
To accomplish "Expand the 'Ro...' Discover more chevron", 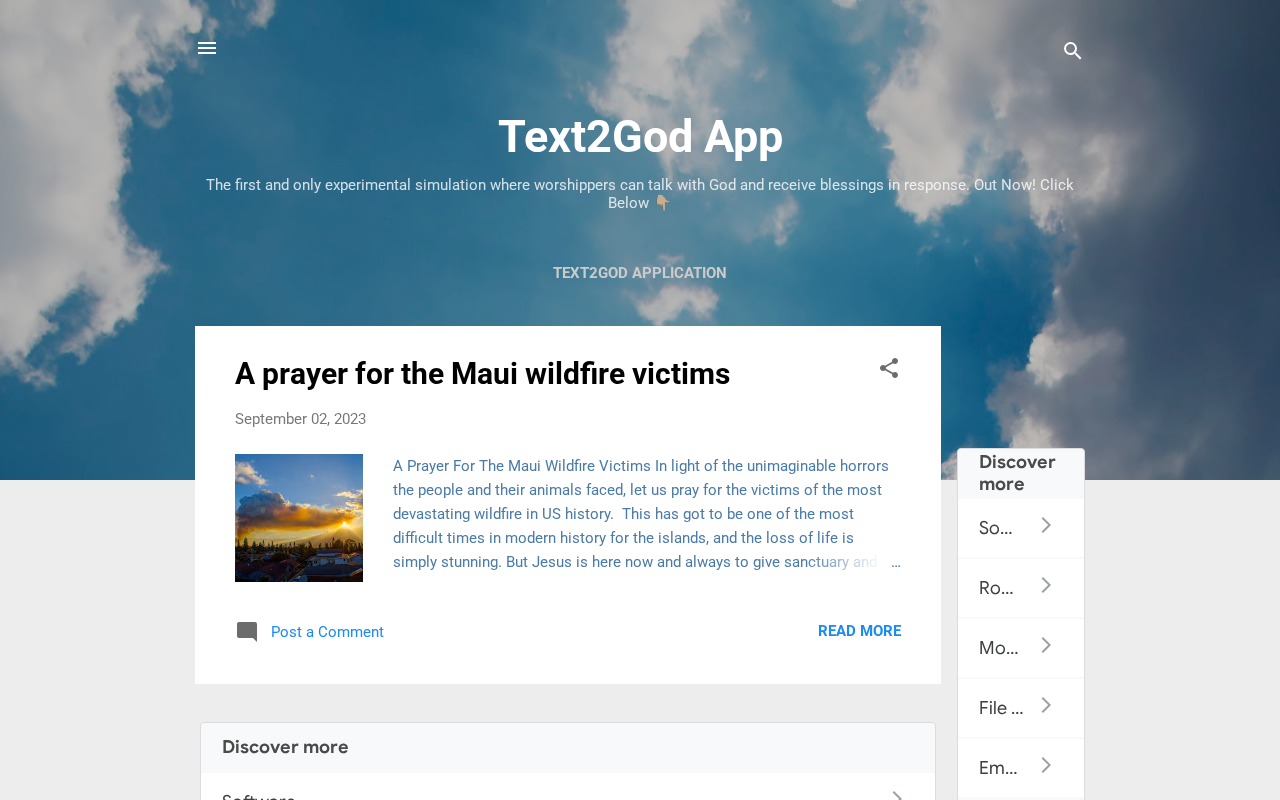I will 1046,586.
